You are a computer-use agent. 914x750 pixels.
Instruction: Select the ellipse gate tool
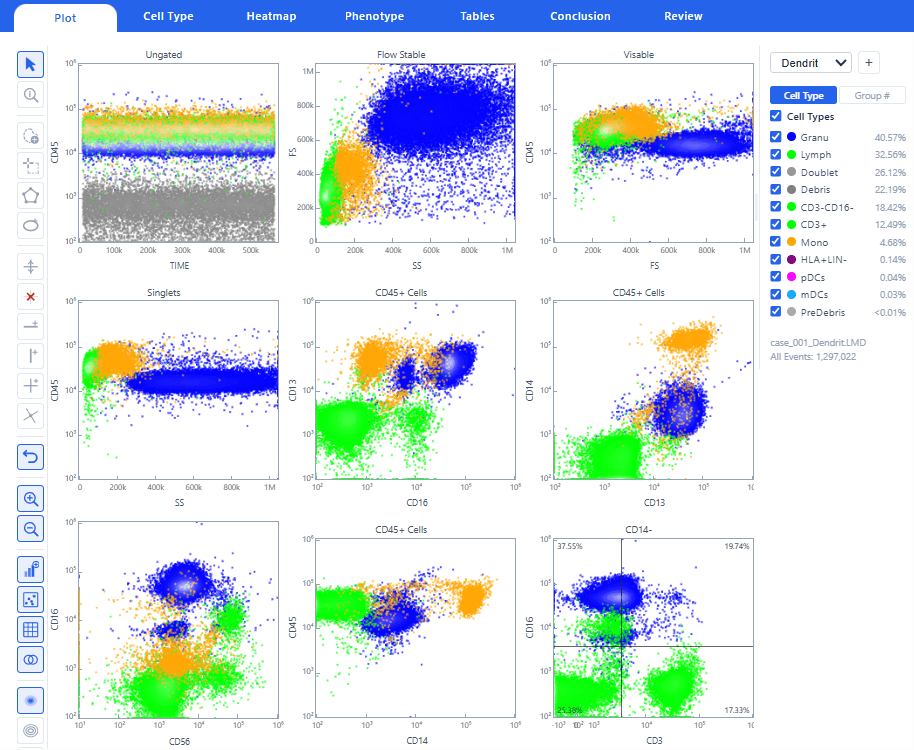click(30, 226)
